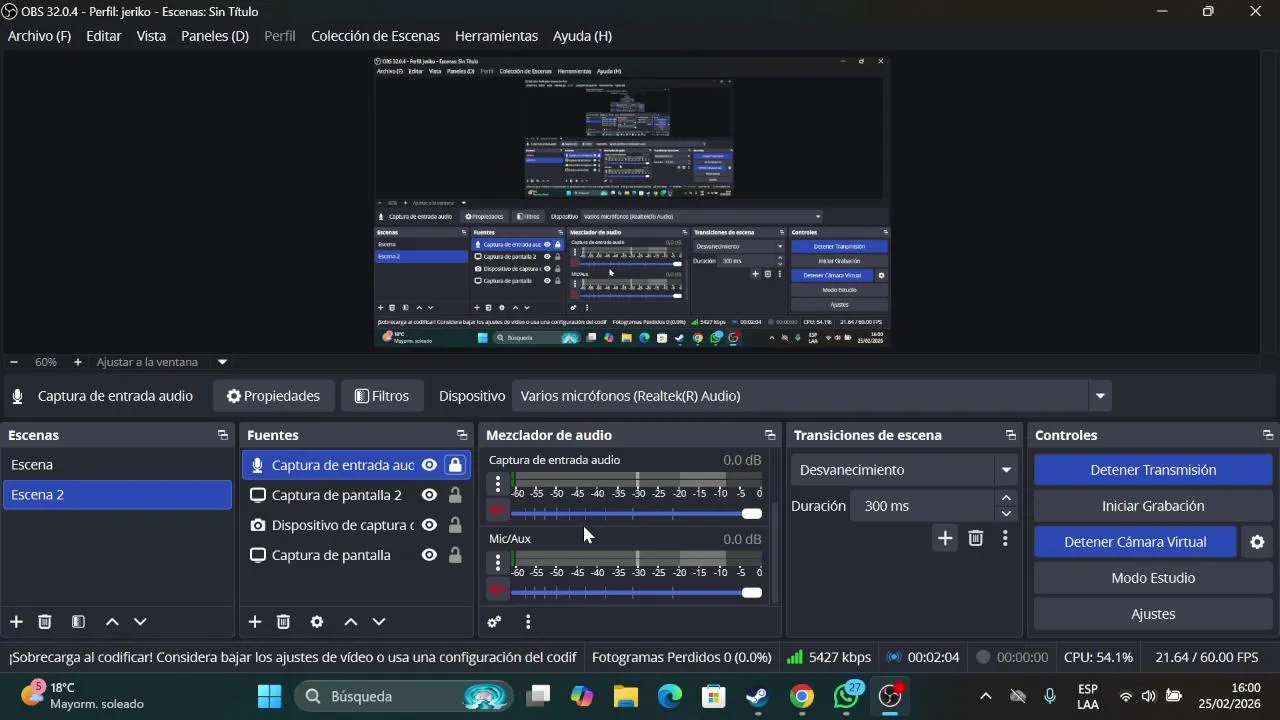The width and height of the screenshot is (1280, 720).
Task: Add a new source in Fuentes panel
Action: click(x=255, y=622)
